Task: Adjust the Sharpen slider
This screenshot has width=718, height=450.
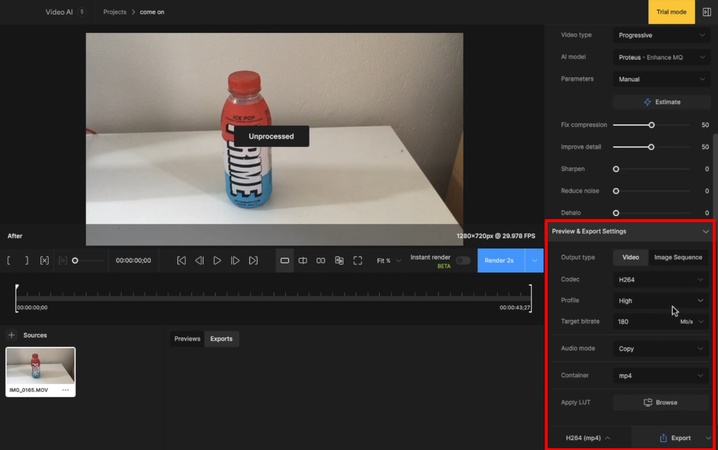Action: coord(616,169)
